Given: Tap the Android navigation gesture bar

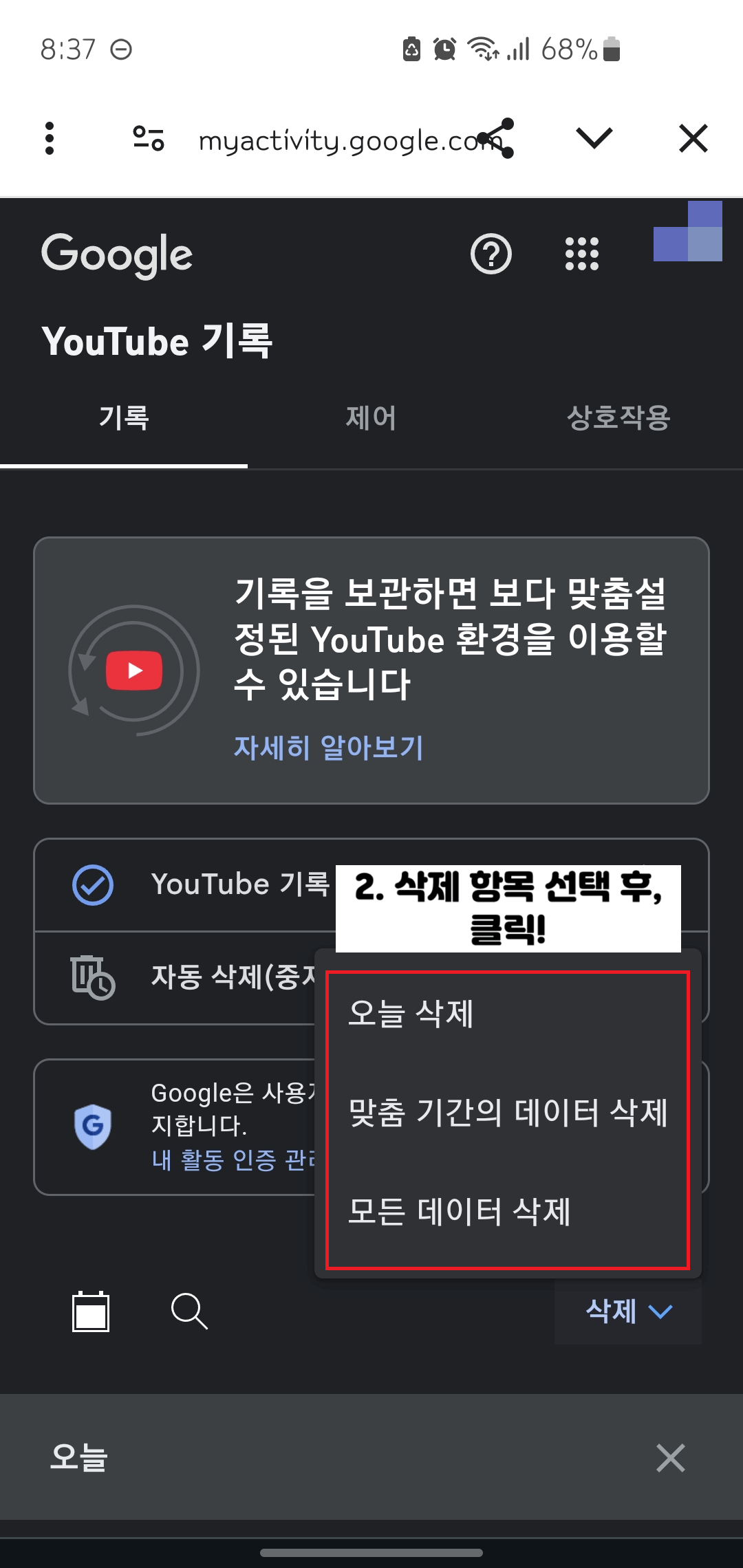Looking at the screenshot, I should coord(371,1552).
